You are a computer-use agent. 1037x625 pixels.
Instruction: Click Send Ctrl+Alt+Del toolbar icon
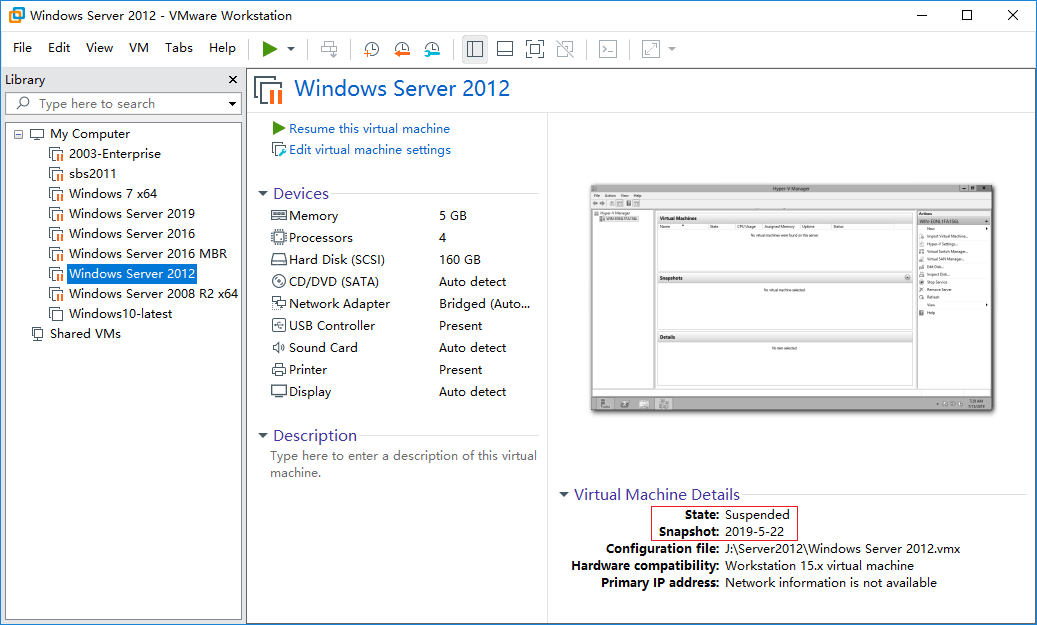329,48
